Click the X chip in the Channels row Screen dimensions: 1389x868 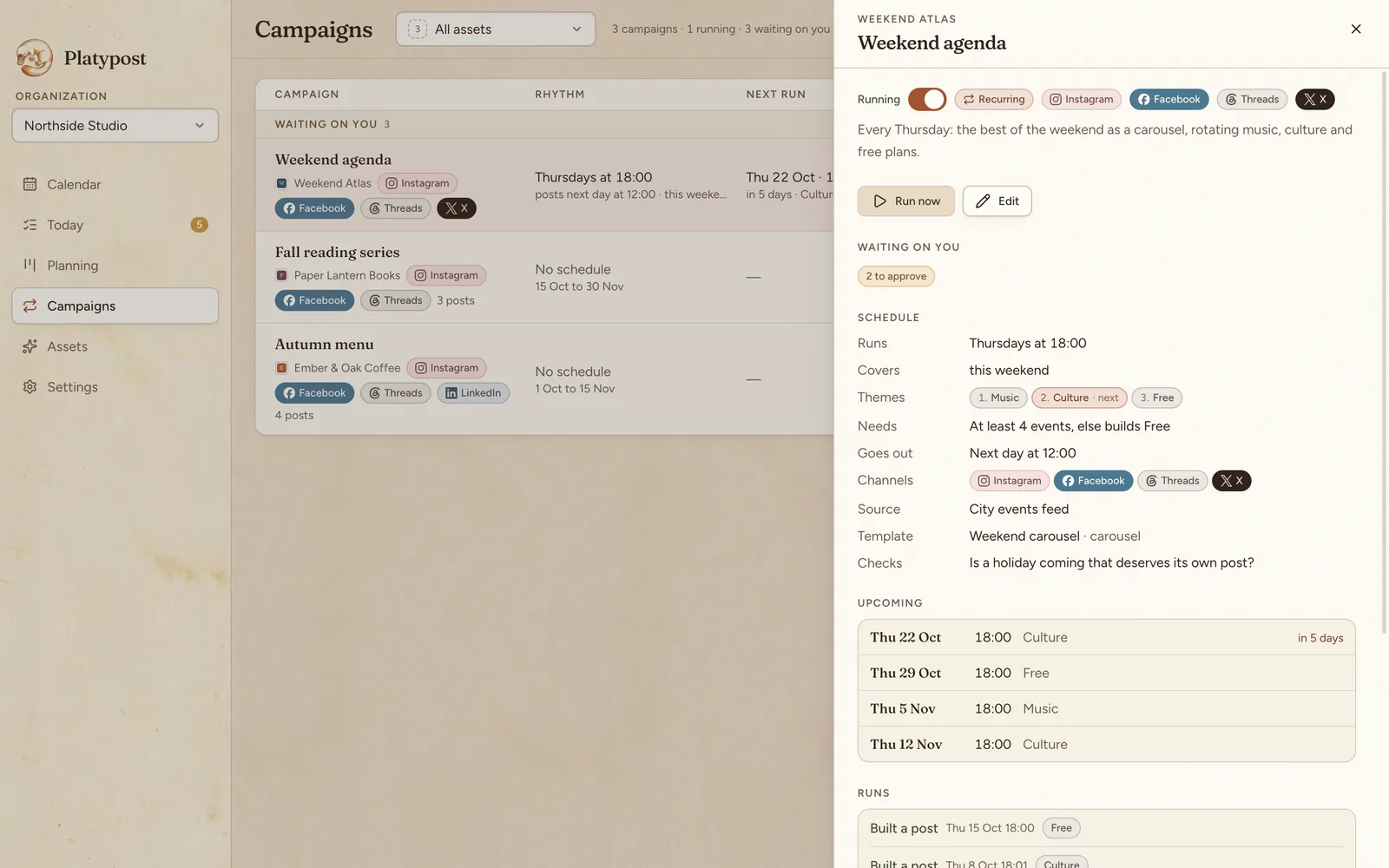[1231, 481]
